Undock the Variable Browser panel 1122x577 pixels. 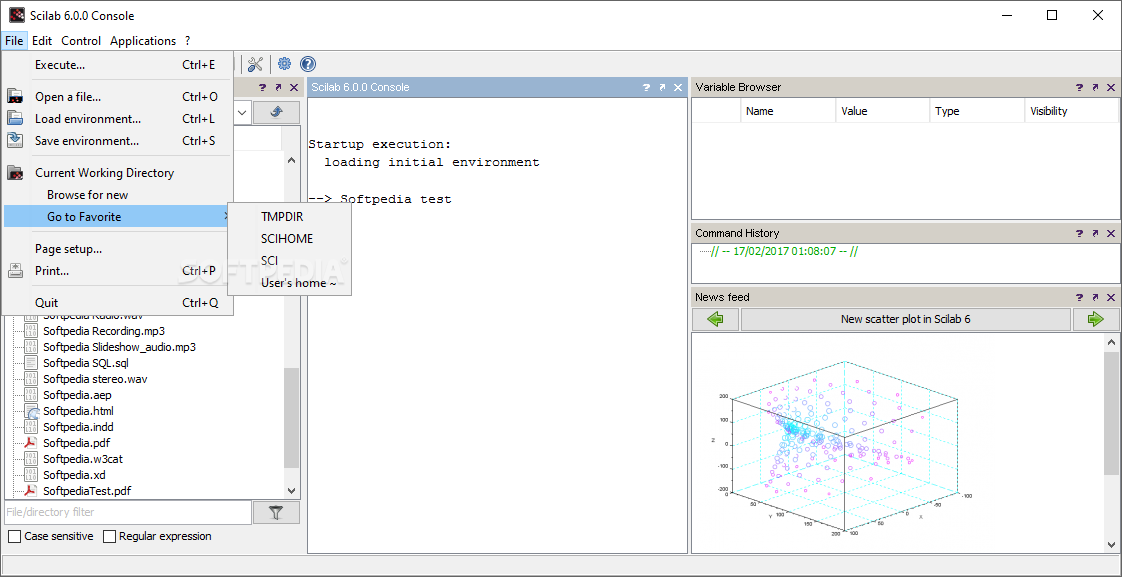pos(1096,87)
